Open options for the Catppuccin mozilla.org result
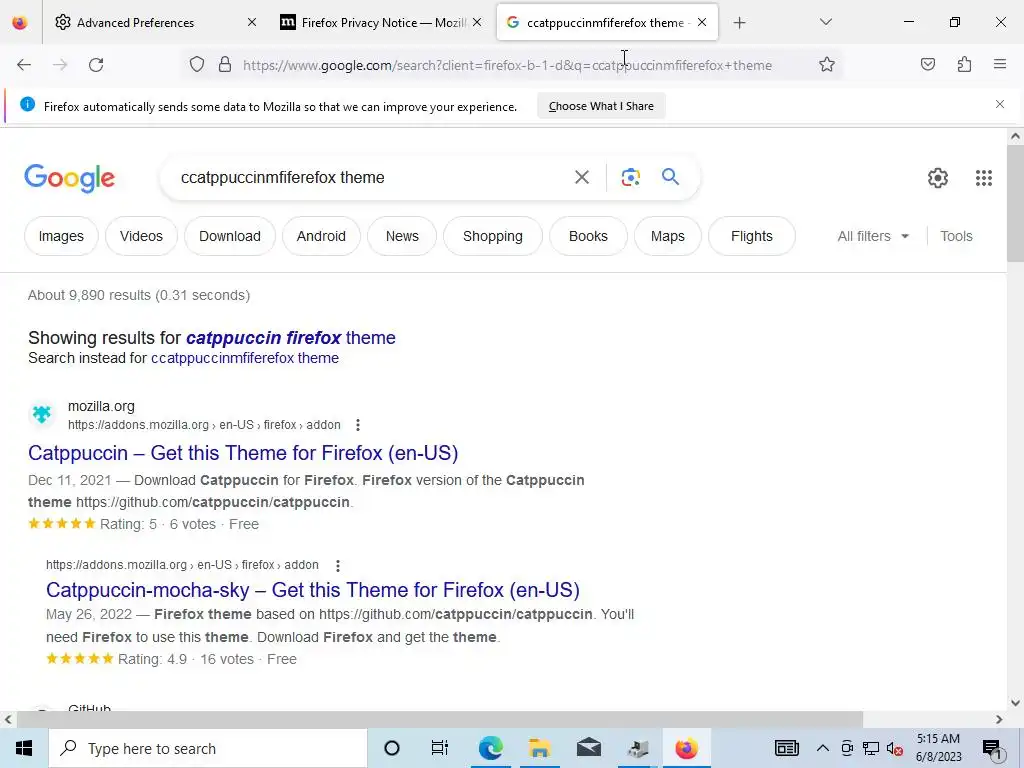 (358, 425)
